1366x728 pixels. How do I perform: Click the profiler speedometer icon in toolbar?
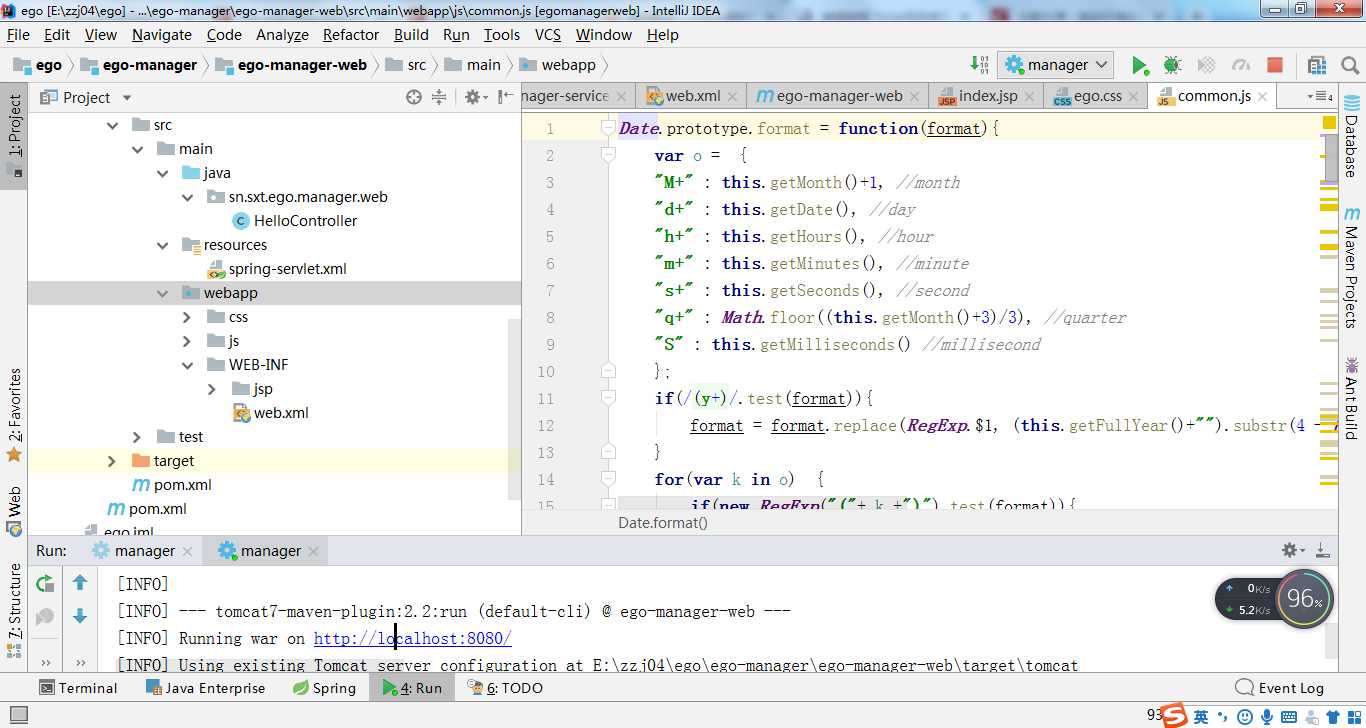click(1241, 65)
